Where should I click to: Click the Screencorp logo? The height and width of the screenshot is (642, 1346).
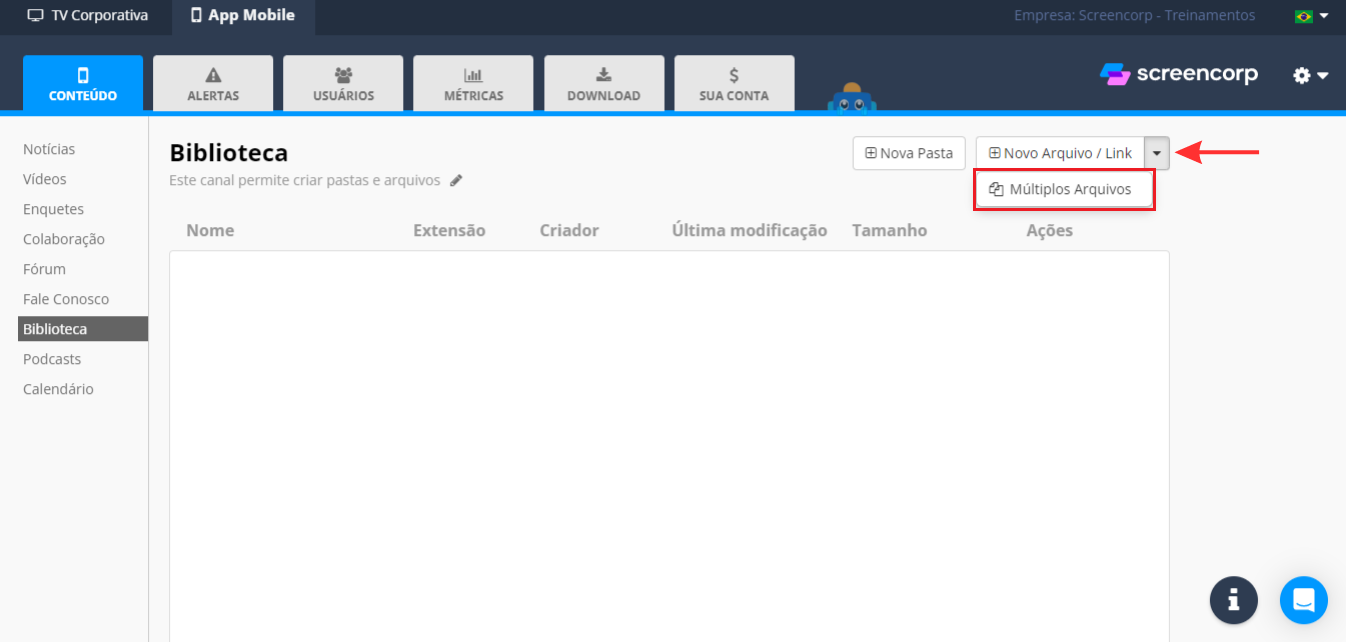[1178, 75]
